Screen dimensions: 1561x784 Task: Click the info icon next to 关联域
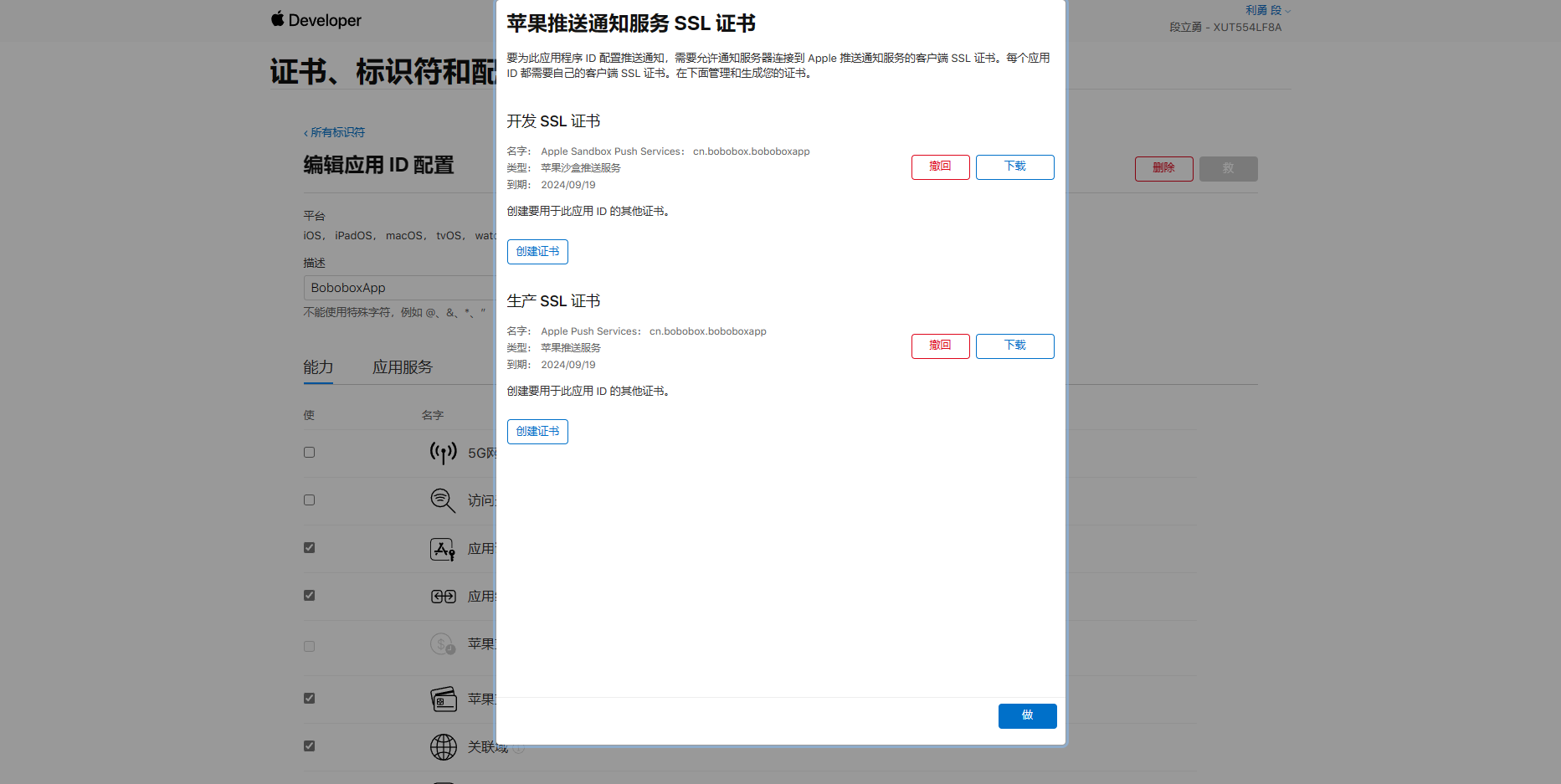pyautogui.click(x=519, y=748)
